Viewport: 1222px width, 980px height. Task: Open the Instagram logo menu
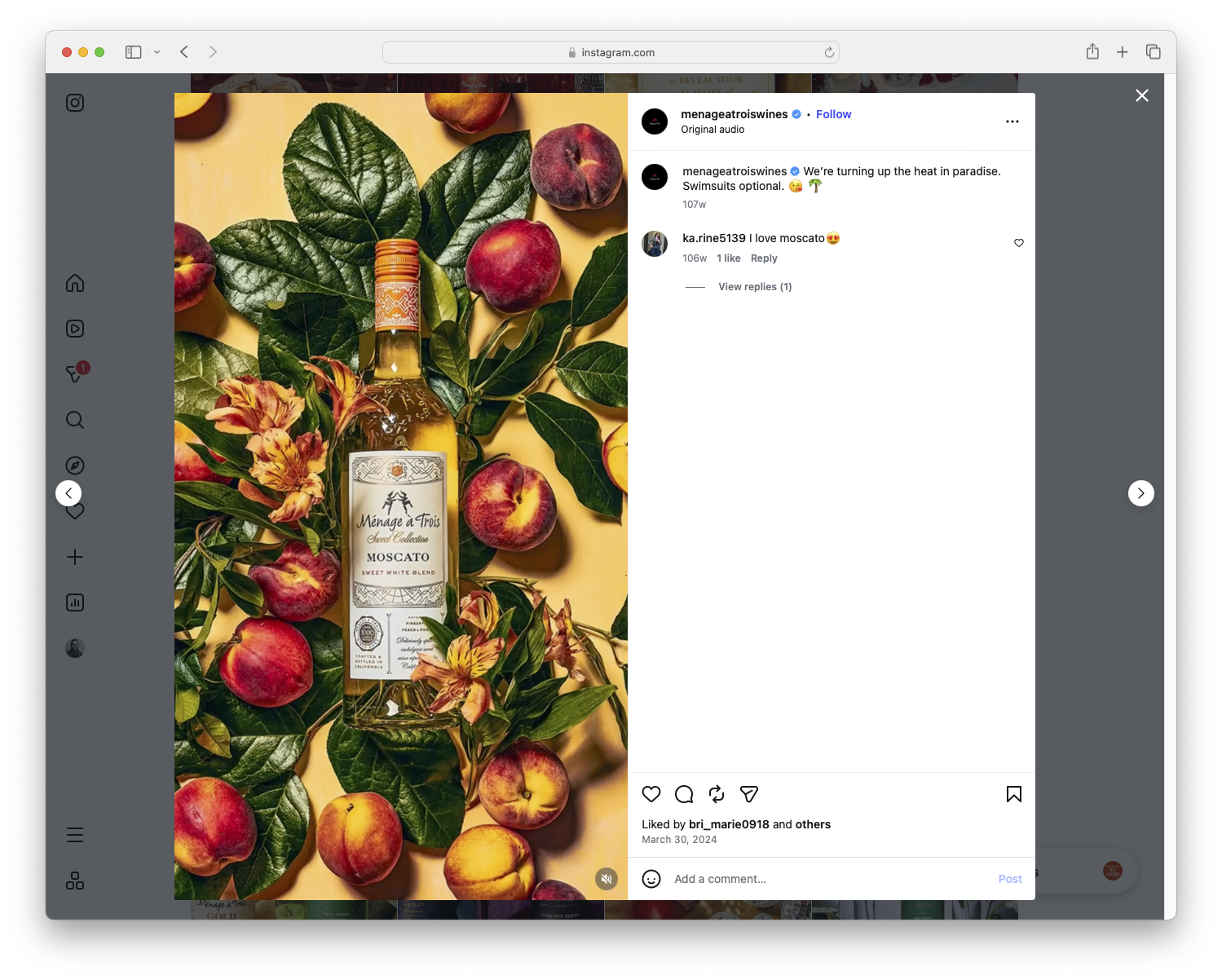click(x=74, y=103)
